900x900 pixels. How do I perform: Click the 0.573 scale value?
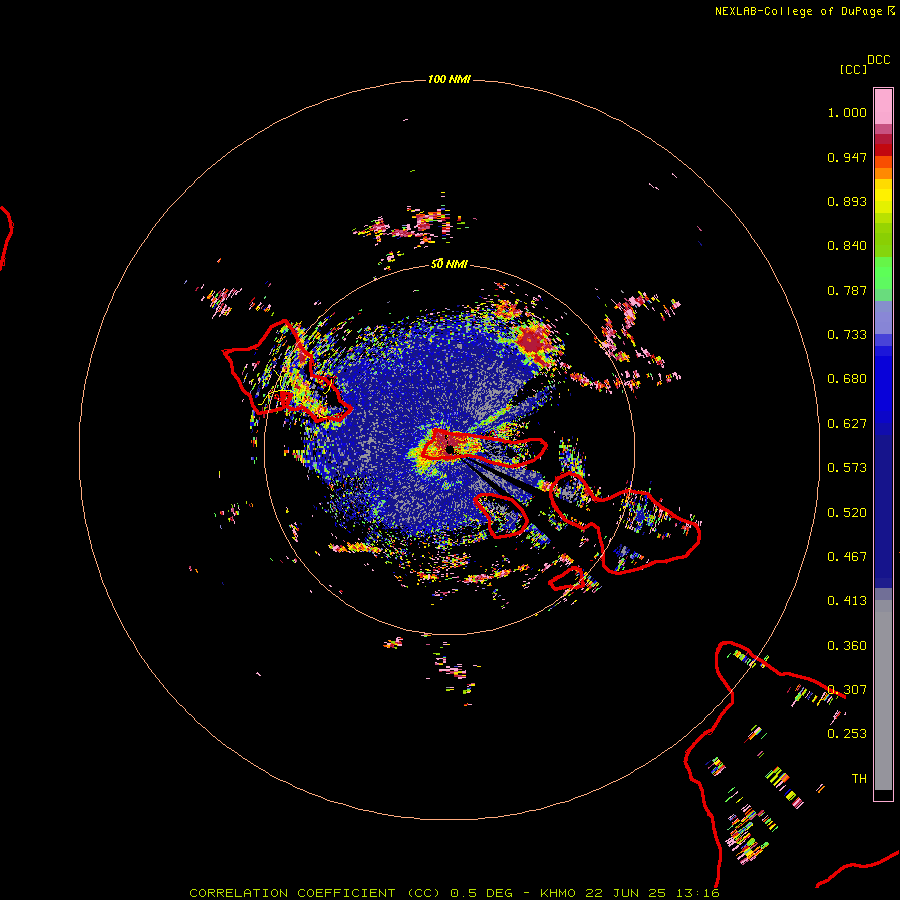coord(847,468)
